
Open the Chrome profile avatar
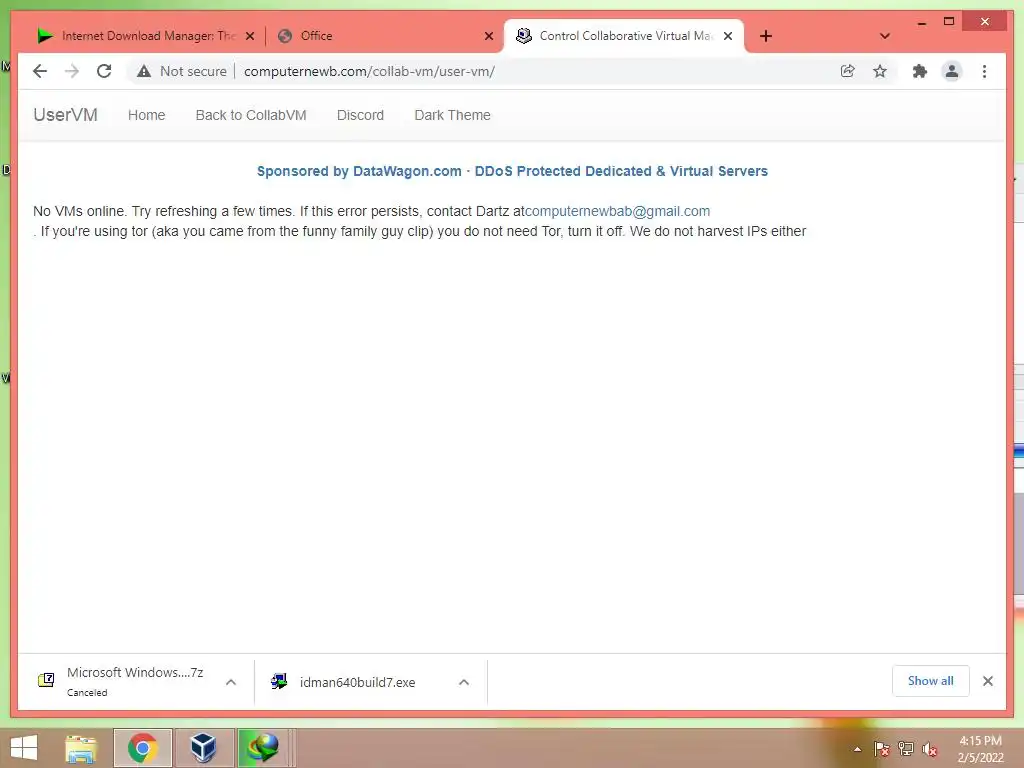tap(952, 71)
